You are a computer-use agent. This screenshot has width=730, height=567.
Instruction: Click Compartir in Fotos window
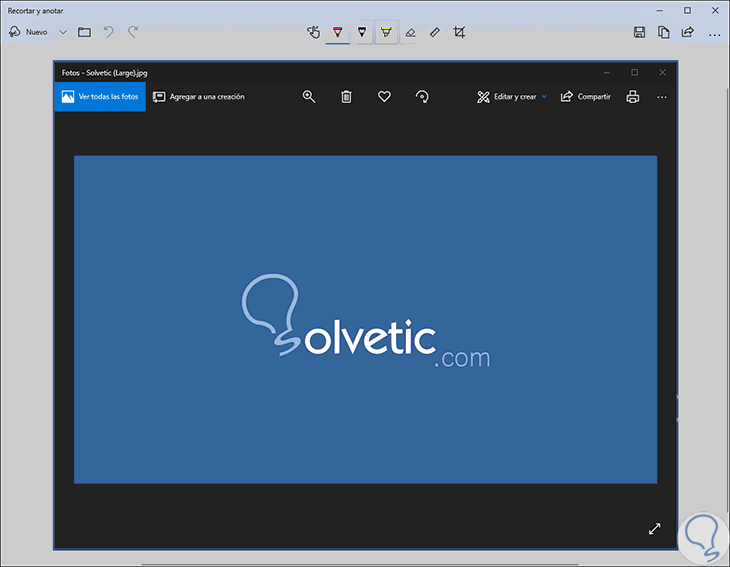click(x=586, y=97)
